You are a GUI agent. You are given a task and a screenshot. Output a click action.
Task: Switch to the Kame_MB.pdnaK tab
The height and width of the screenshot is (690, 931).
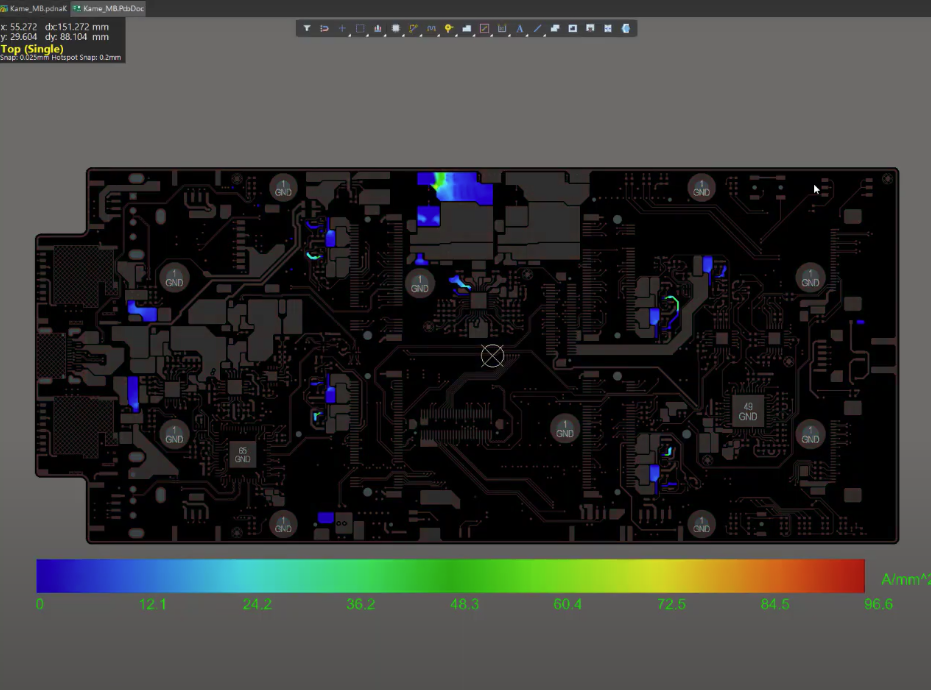33,8
